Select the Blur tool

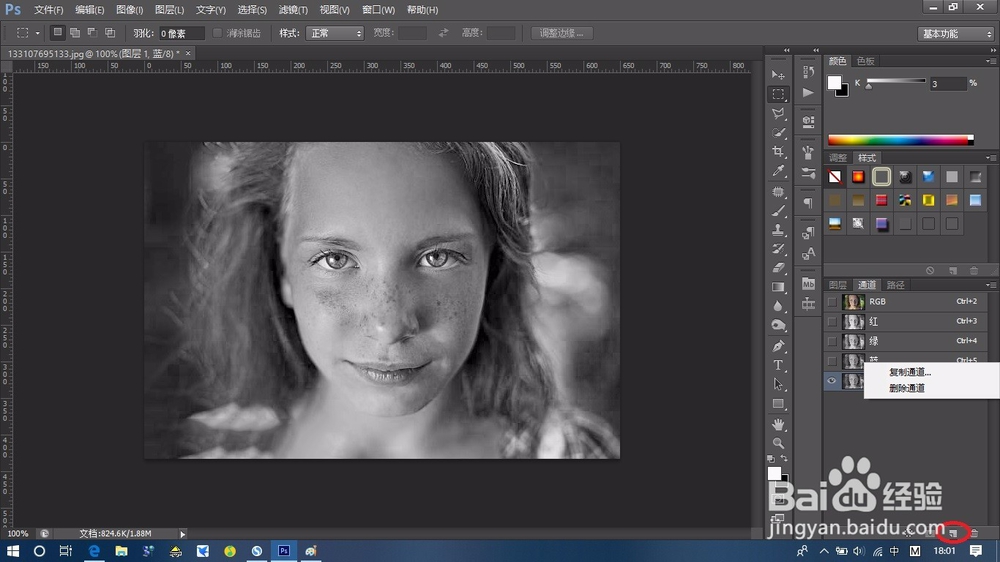[x=778, y=306]
